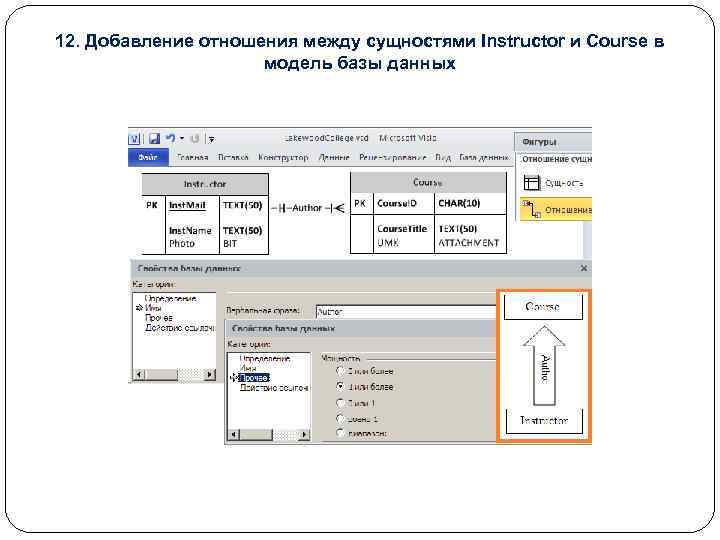Select Действие ссылки in lower category list

click(274, 388)
